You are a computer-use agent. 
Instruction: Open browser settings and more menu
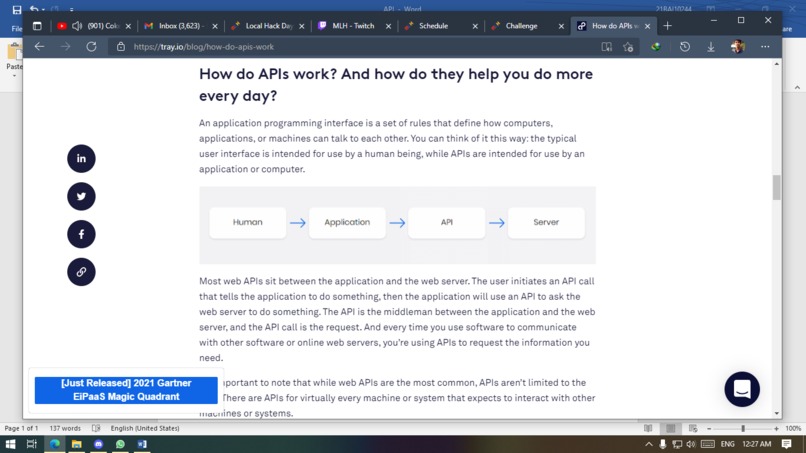click(x=765, y=47)
